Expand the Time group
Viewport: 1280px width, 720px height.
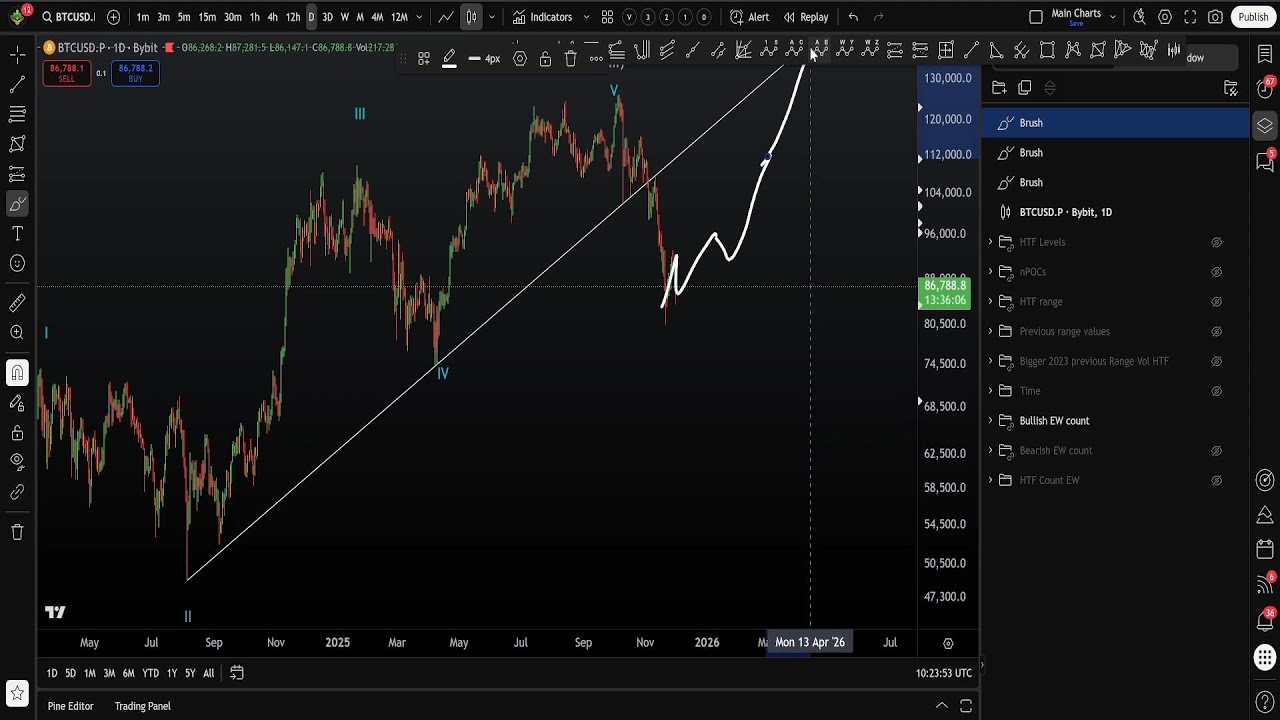991,391
